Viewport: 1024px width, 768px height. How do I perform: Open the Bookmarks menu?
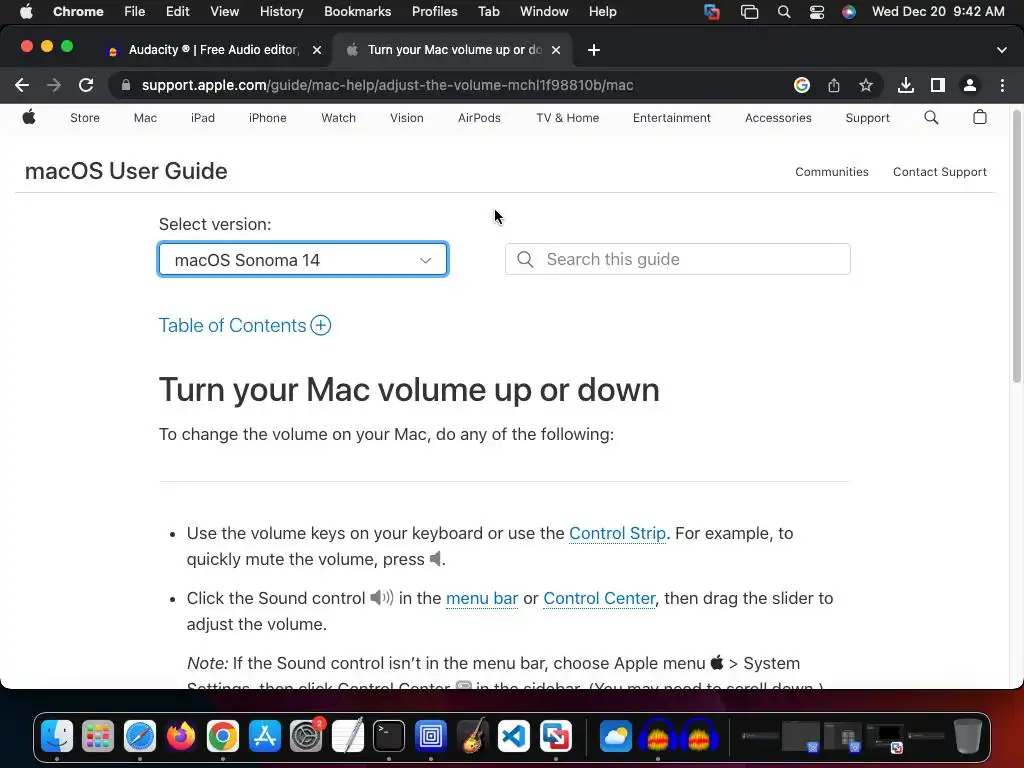357,12
